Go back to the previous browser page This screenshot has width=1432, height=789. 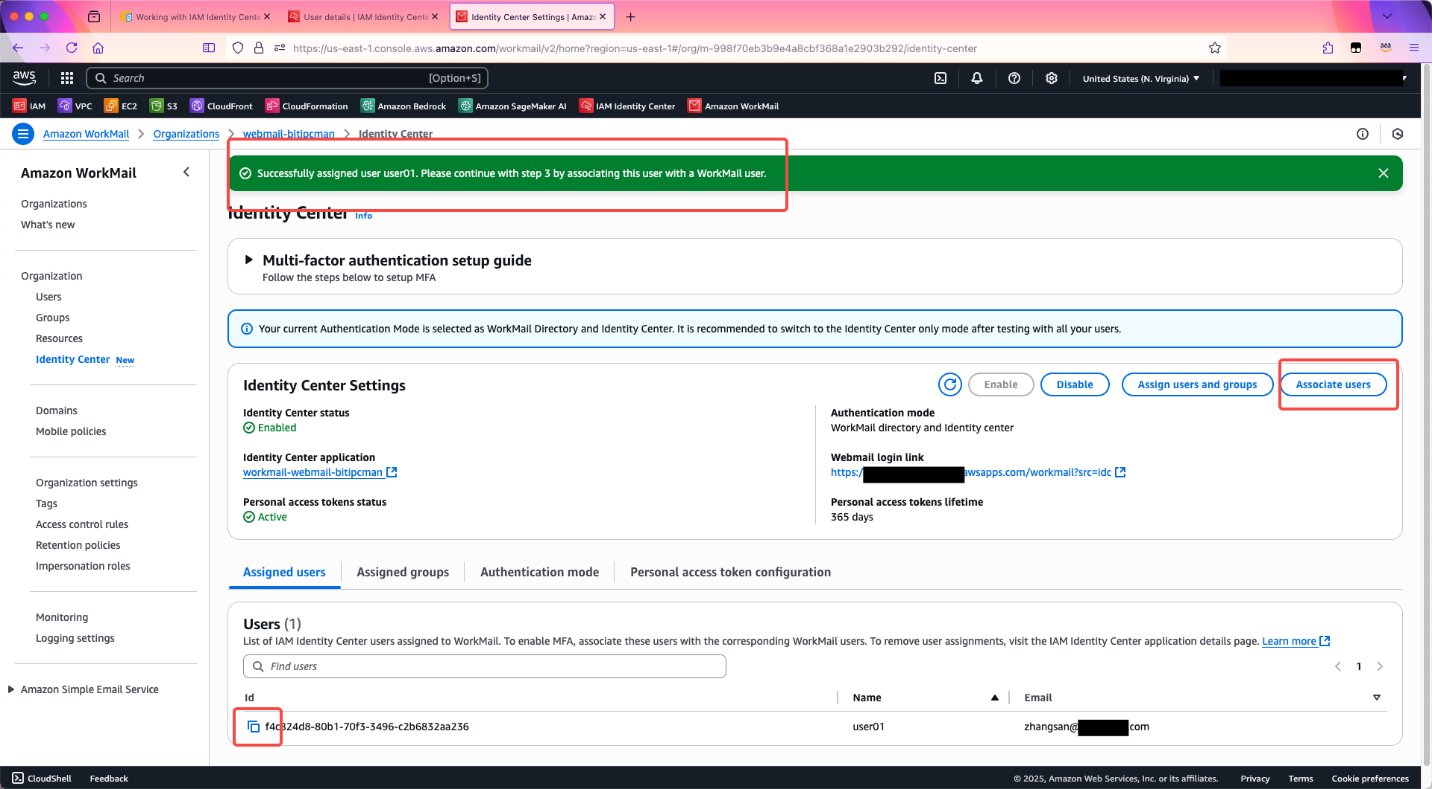point(18,47)
